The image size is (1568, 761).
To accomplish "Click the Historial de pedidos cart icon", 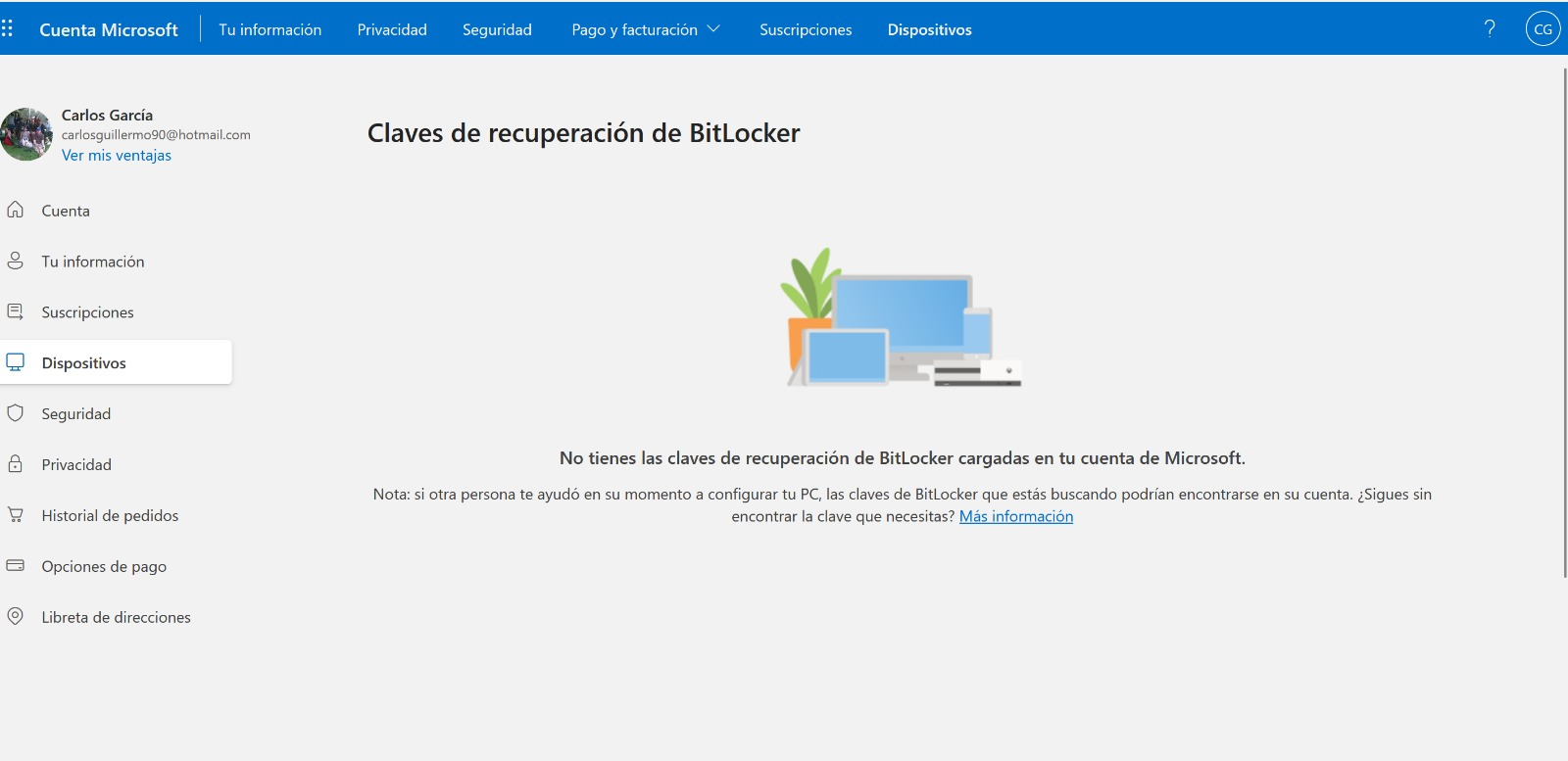I will (x=15, y=515).
